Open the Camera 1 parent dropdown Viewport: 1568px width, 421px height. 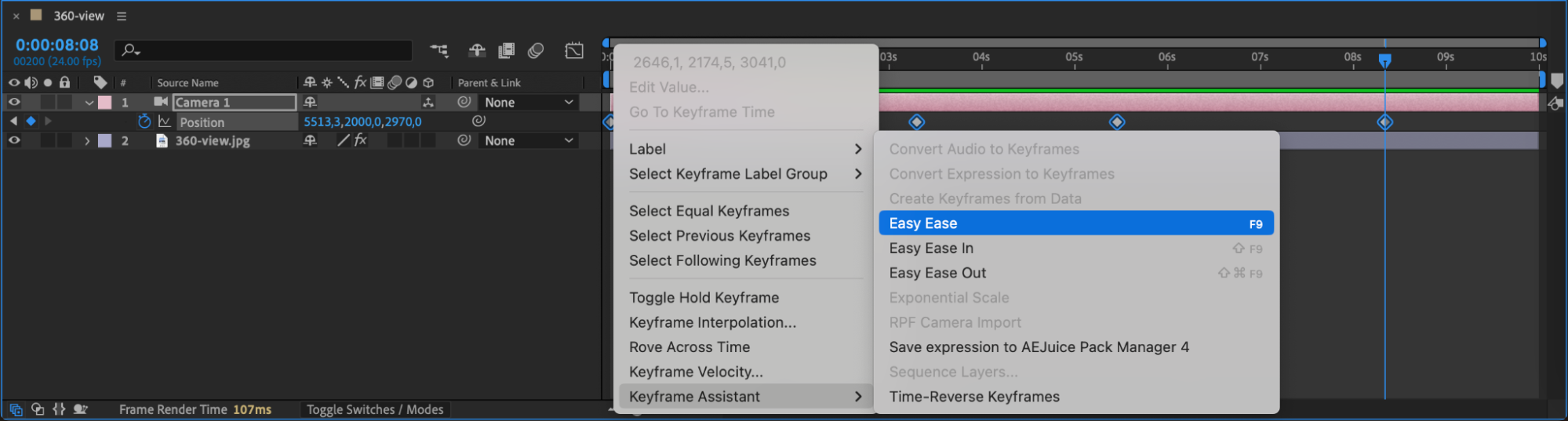tap(529, 103)
